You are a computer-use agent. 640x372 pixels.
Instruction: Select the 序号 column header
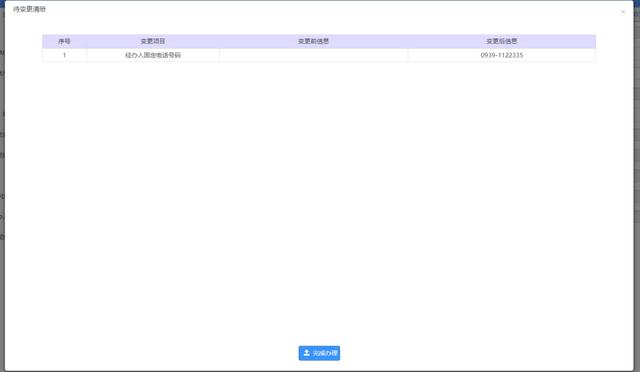coord(64,41)
